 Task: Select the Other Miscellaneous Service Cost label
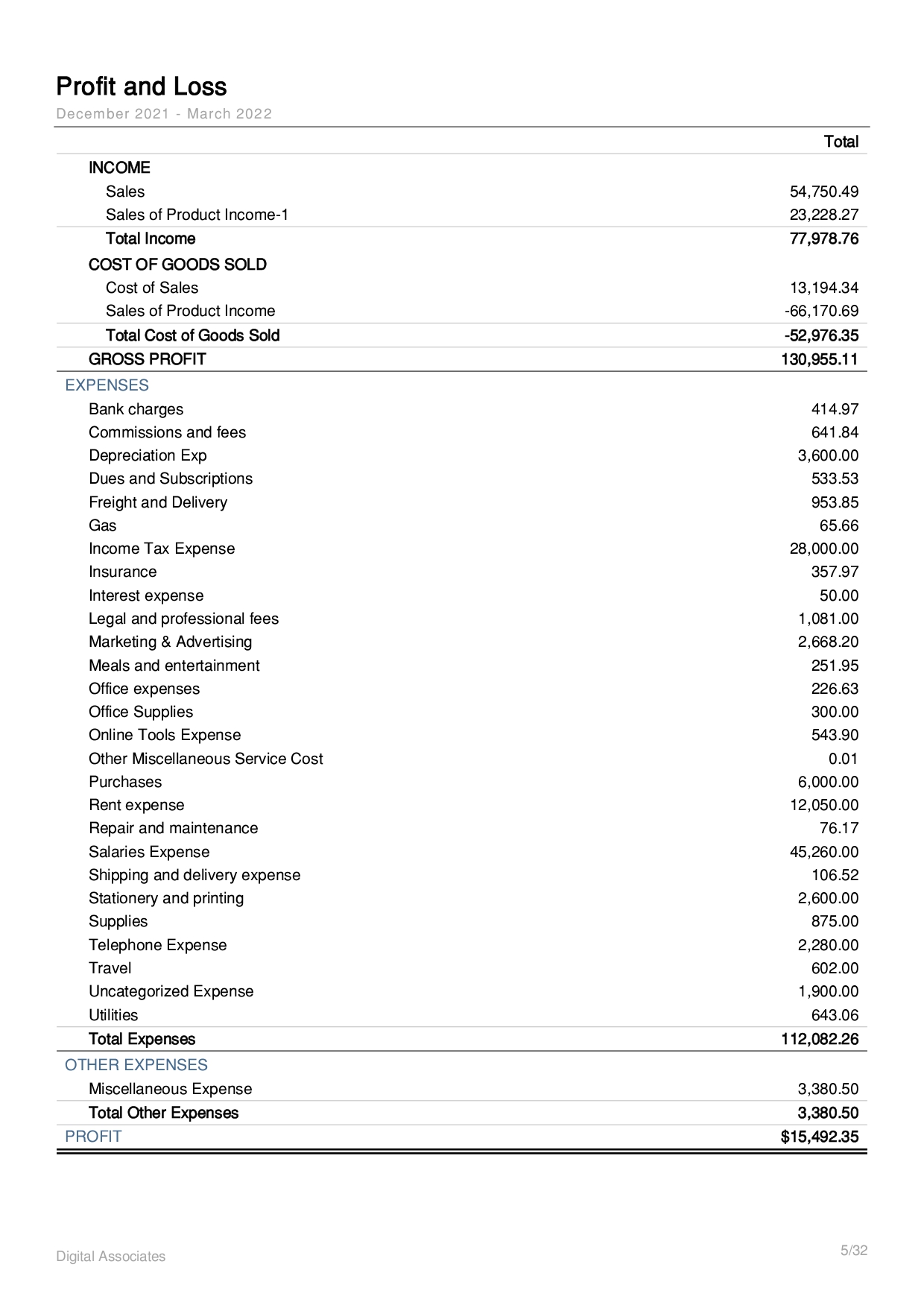click(206, 759)
